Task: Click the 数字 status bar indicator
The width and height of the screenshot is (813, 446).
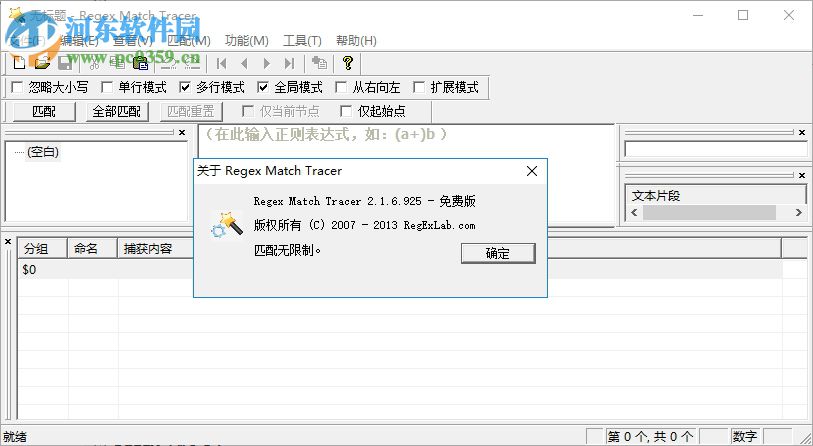Action: 745,437
